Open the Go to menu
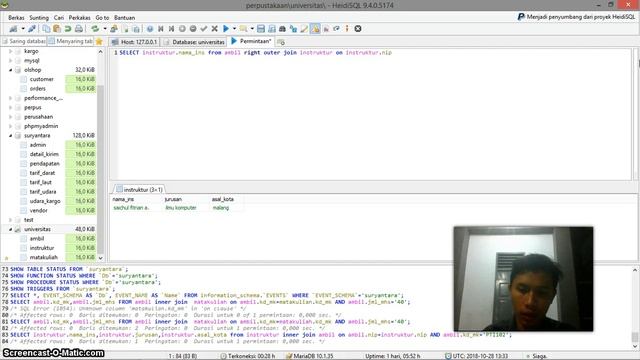This screenshot has height=360, width=640. pos(102,18)
